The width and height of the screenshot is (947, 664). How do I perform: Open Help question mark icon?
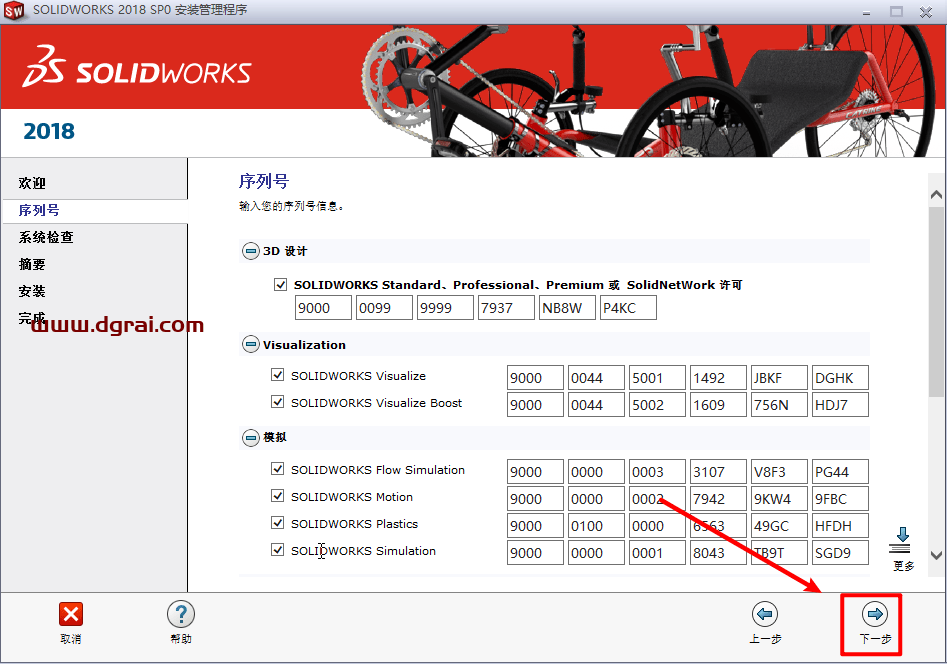[x=181, y=614]
